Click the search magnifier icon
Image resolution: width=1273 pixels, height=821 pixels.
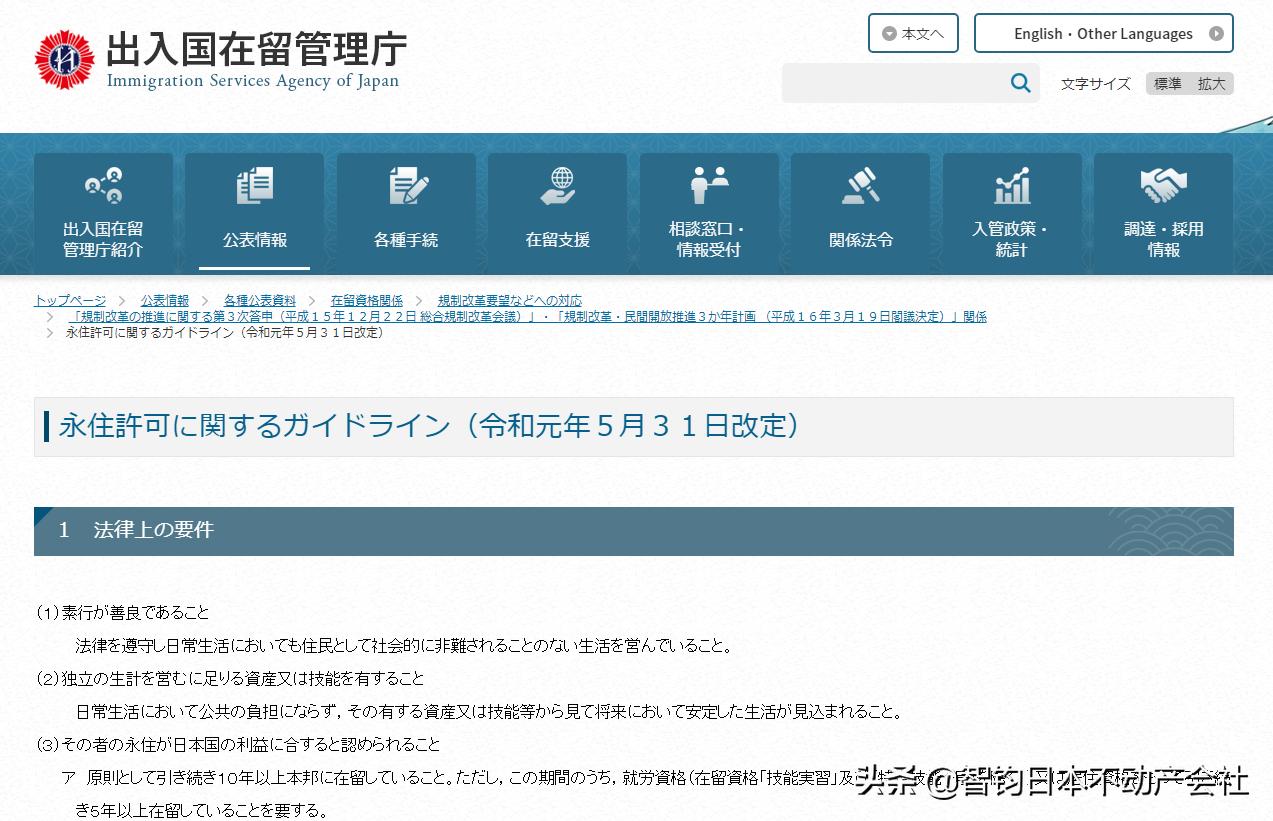pyautogui.click(x=1019, y=83)
